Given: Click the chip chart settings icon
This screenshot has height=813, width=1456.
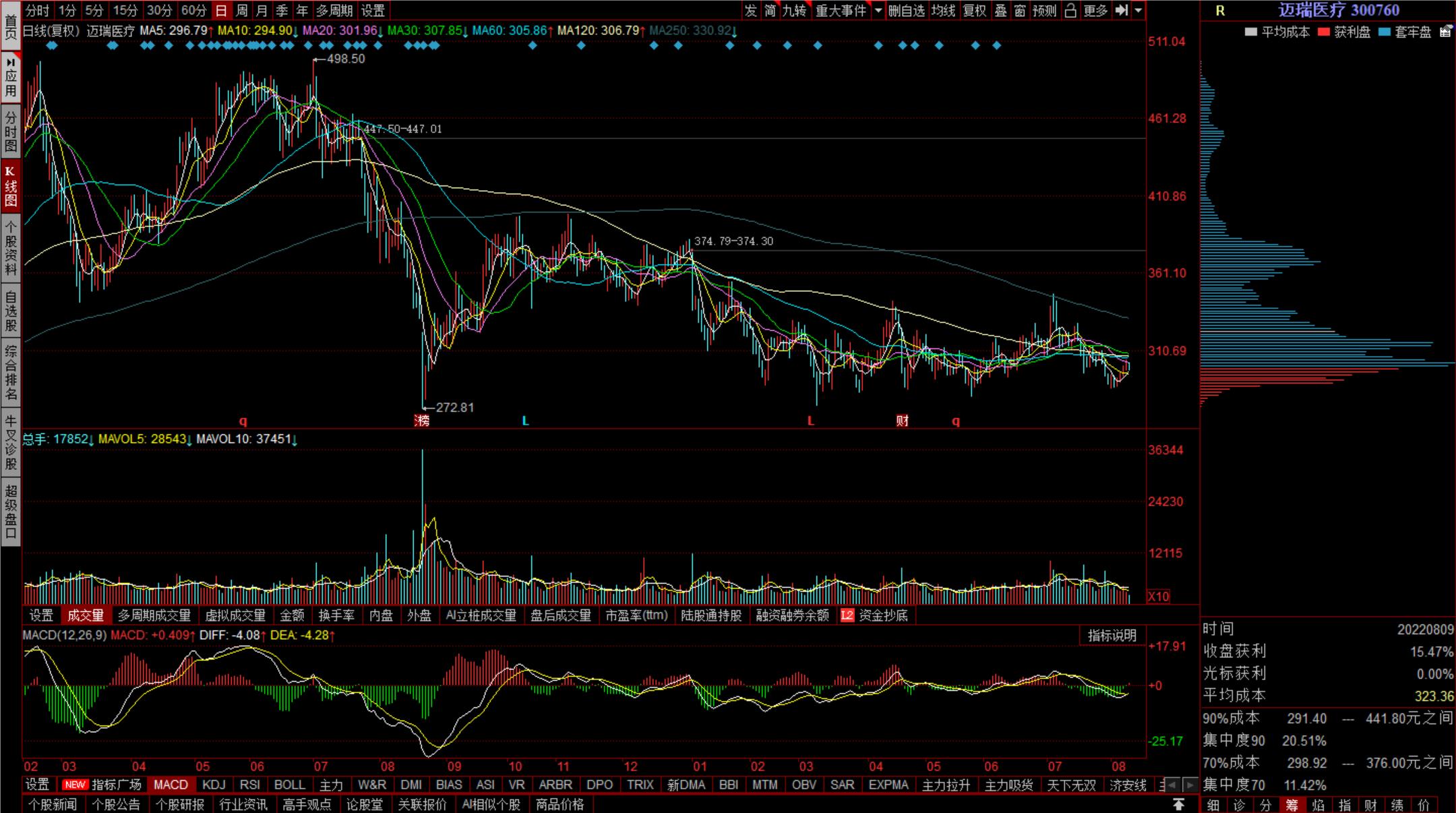Looking at the screenshot, I should point(1445,32).
